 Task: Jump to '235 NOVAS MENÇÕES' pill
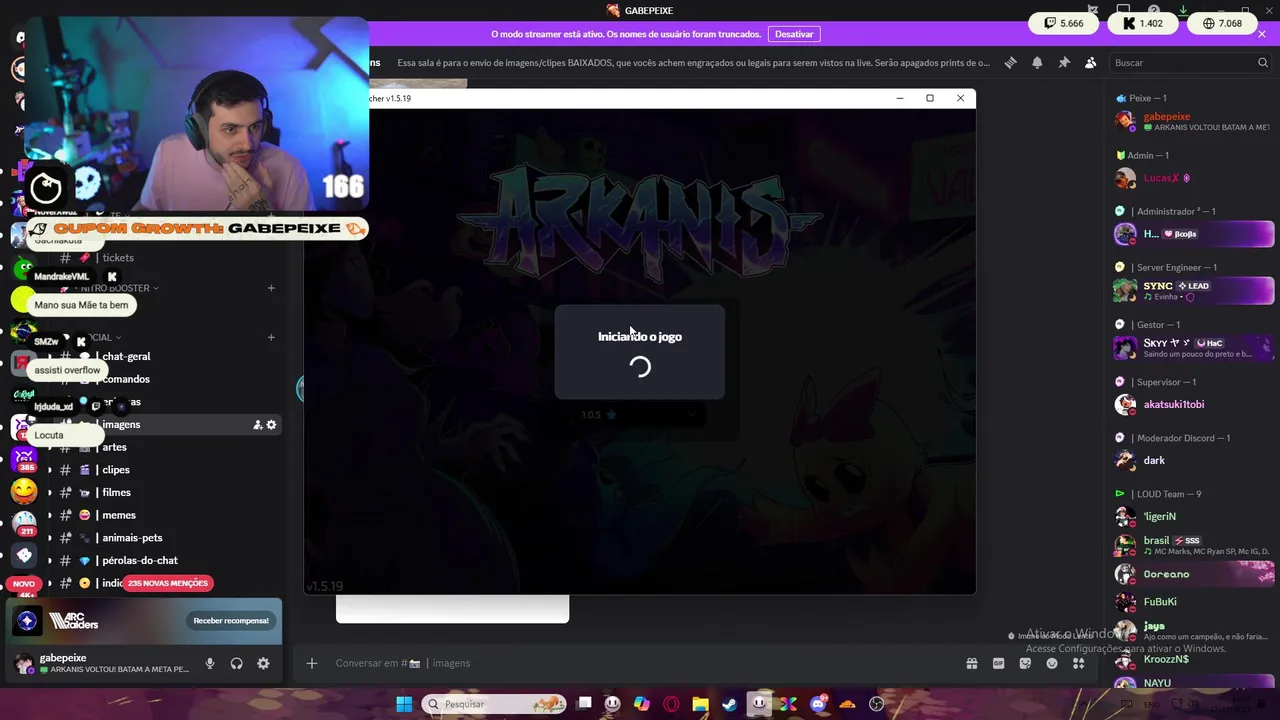tap(168, 583)
